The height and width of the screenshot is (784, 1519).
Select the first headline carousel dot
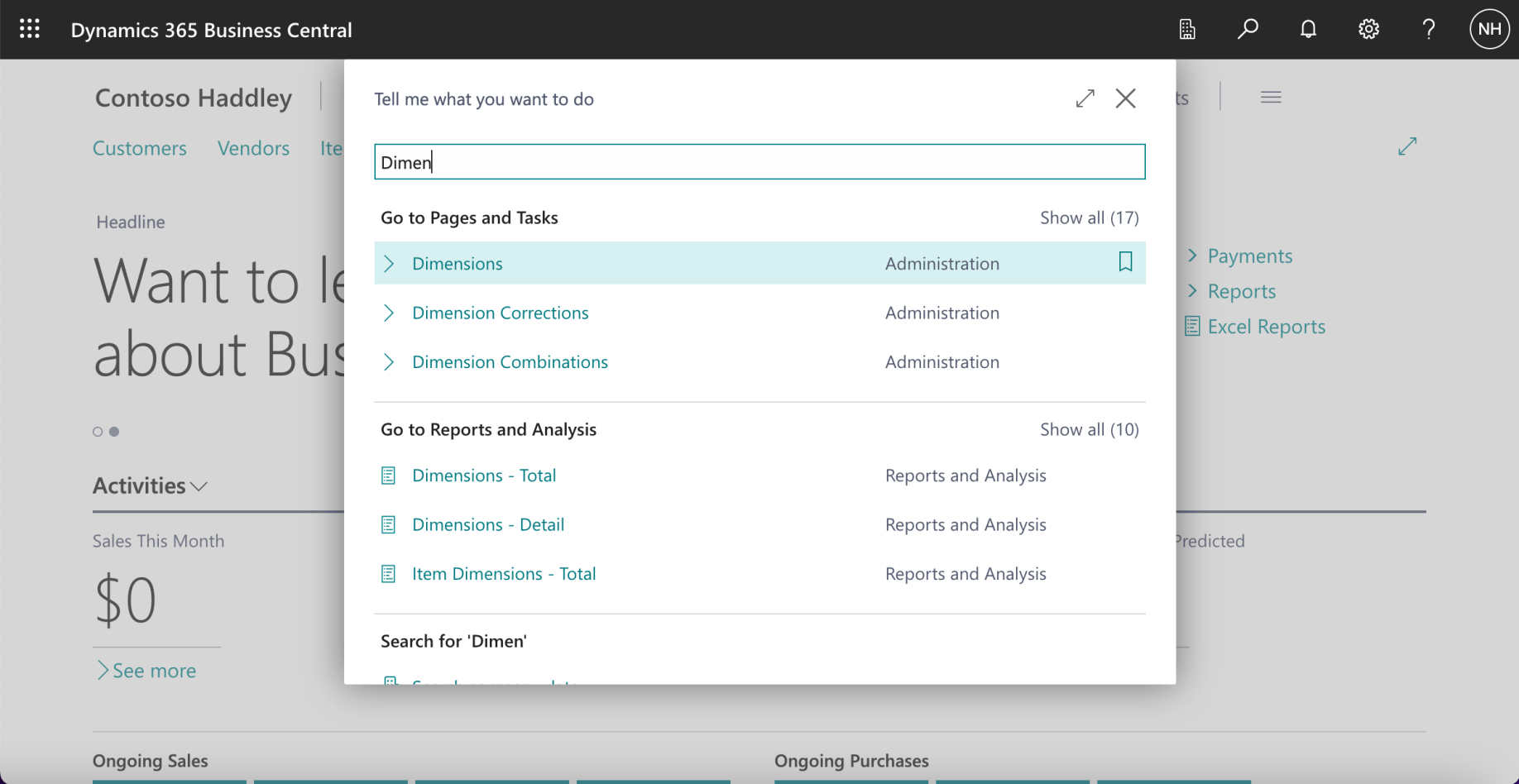pyautogui.click(x=98, y=432)
